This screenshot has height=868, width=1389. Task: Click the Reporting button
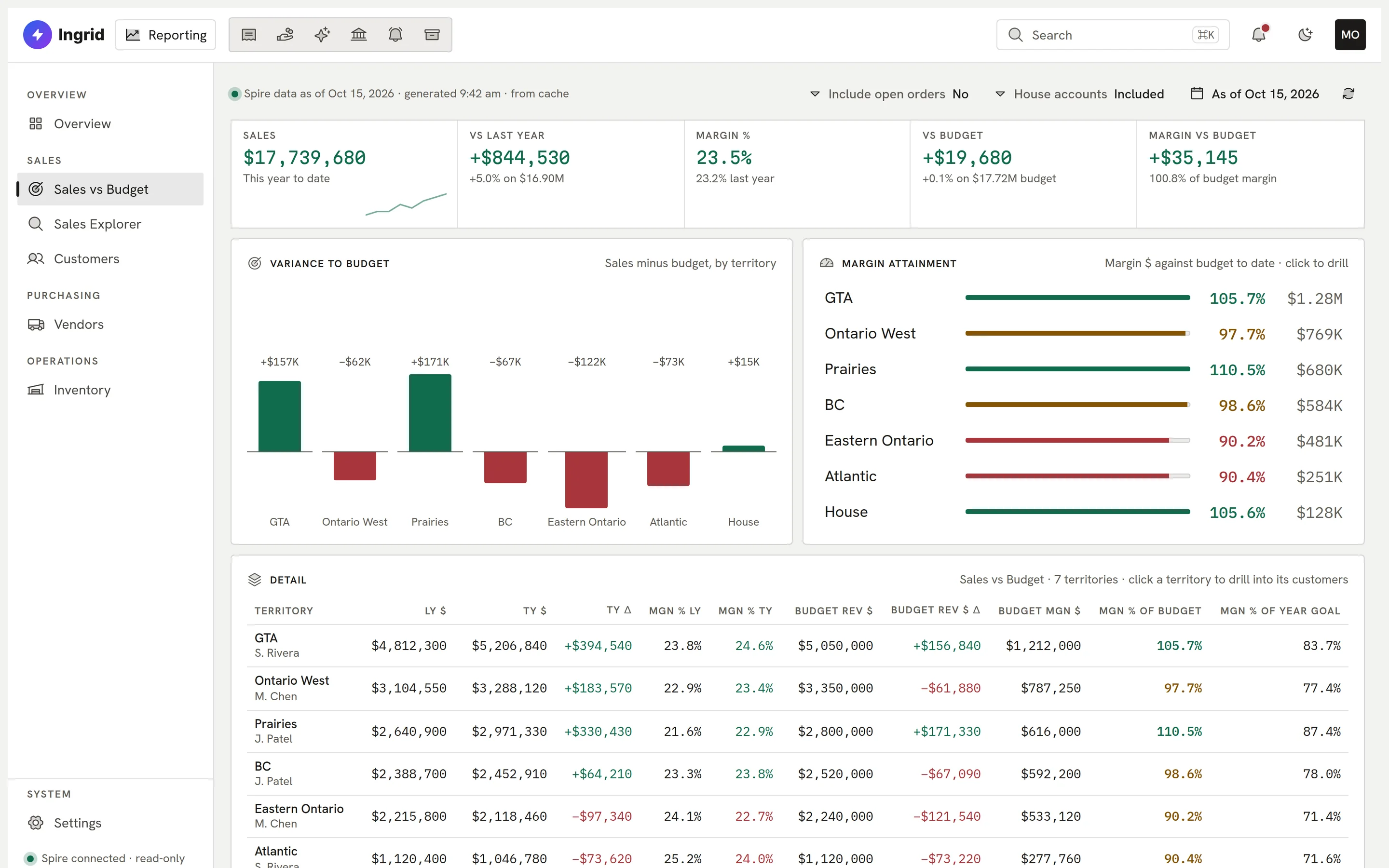click(x=165, y=35)
